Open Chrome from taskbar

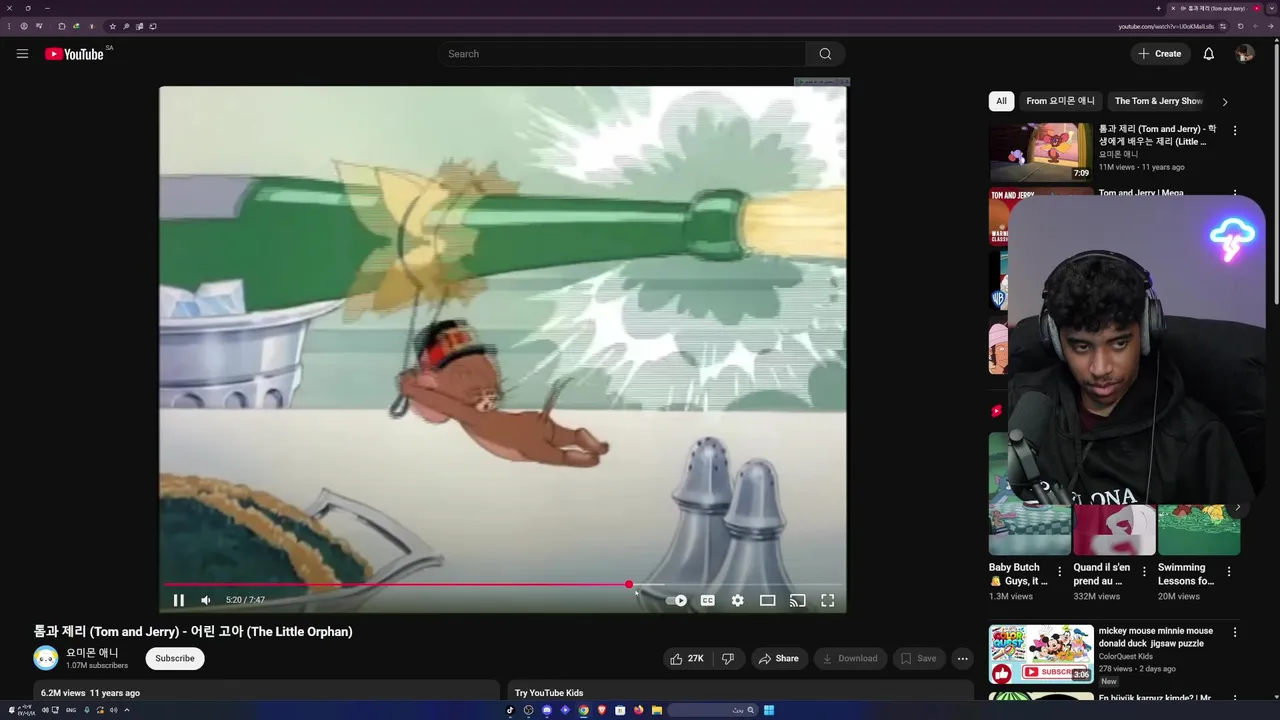point(583,710)
